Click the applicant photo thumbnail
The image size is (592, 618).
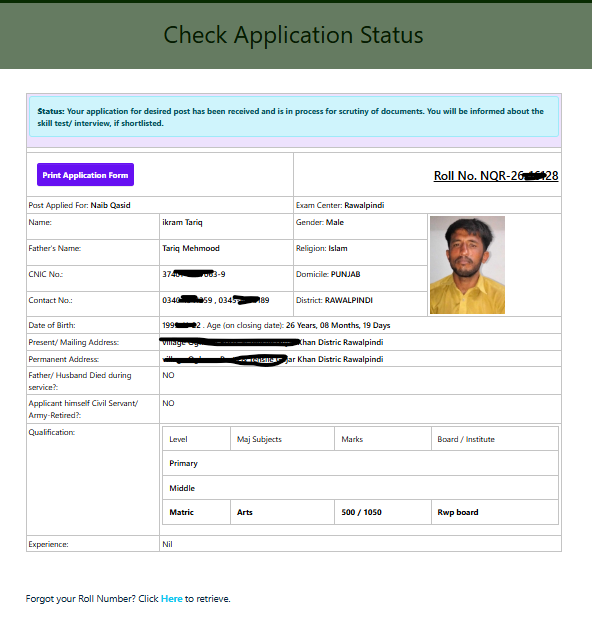(x=467, y=265)
